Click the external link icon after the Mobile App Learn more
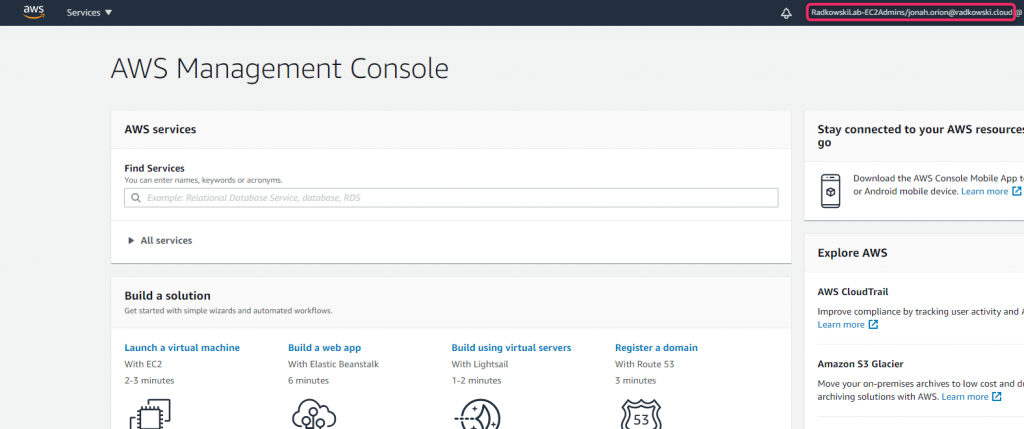This screenshot has width=1024, height=429. pyautogui.click(x=1016, y=191)
